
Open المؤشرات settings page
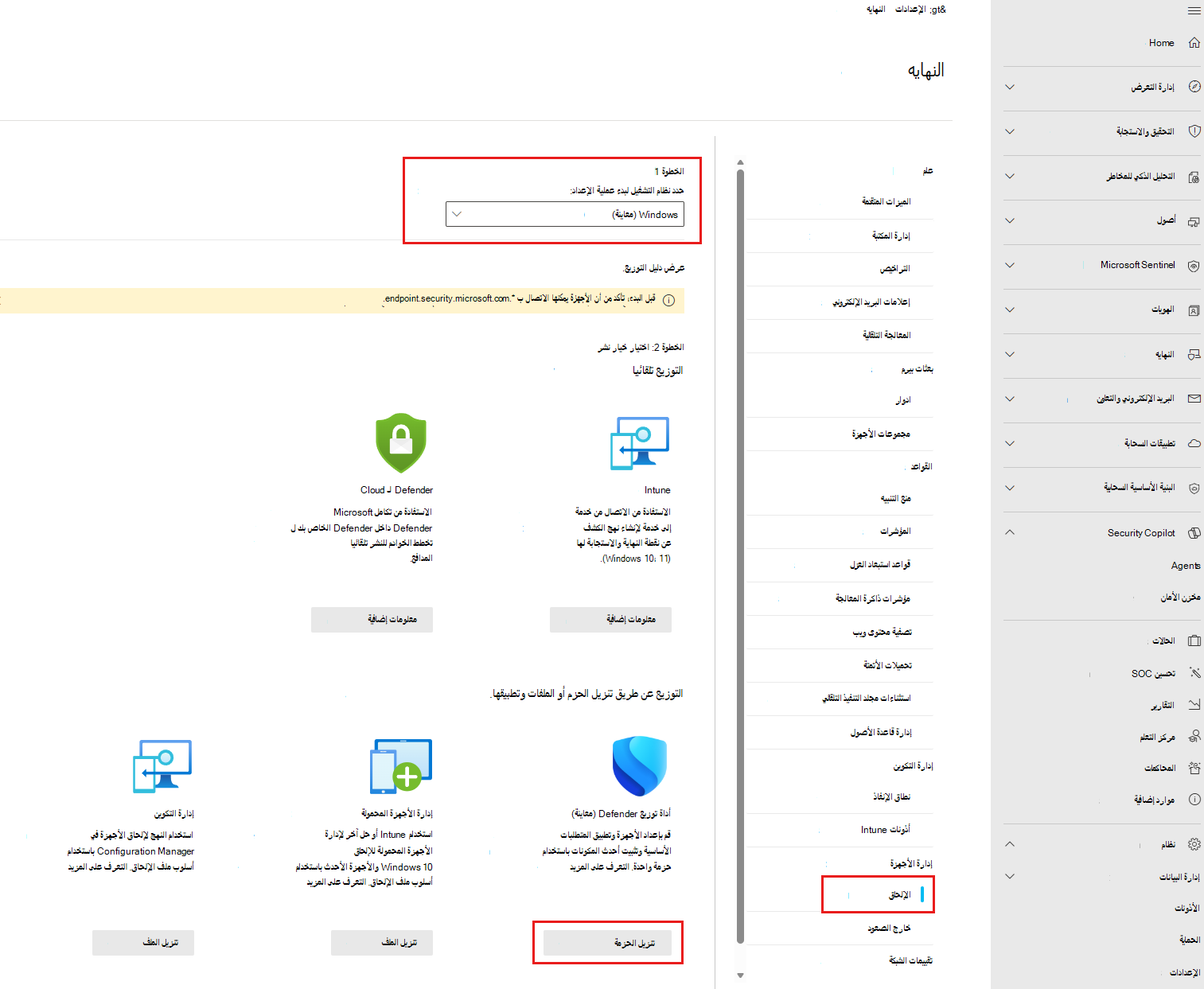point(896,531)
